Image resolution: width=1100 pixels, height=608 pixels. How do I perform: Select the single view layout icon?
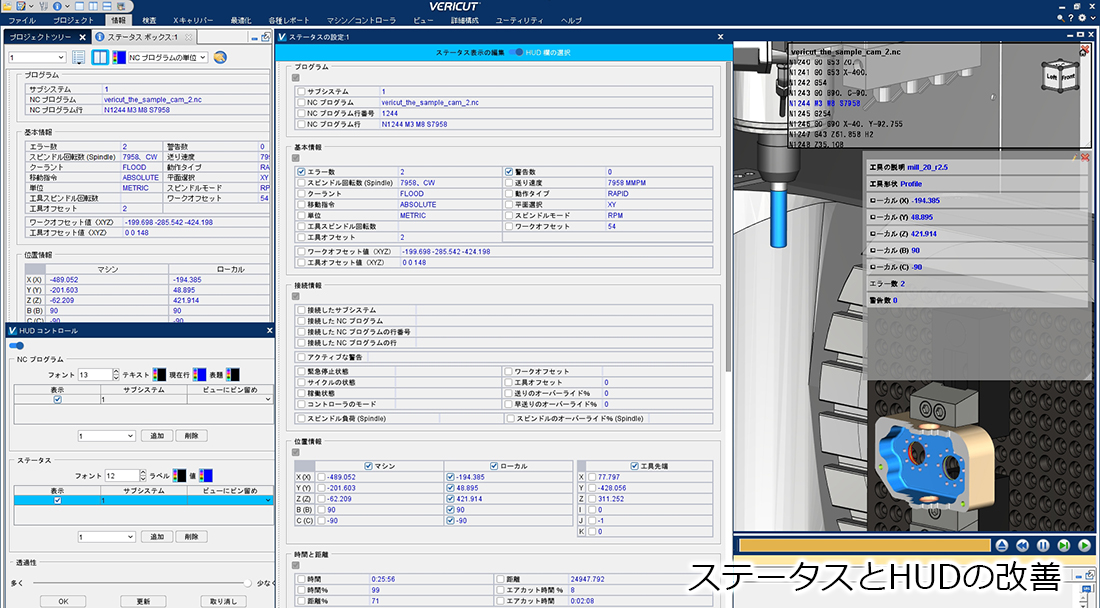81,6
